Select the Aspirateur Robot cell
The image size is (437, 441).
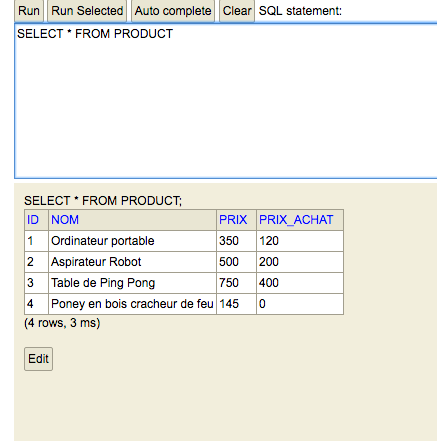132,262
